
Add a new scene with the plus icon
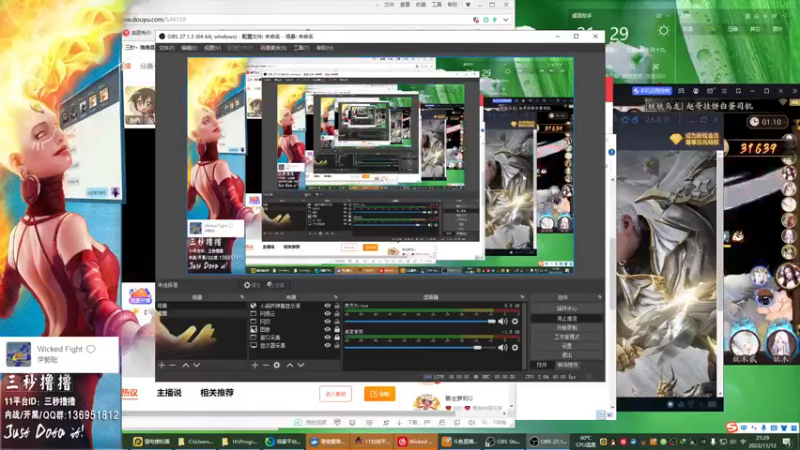(x=162, y=365)
